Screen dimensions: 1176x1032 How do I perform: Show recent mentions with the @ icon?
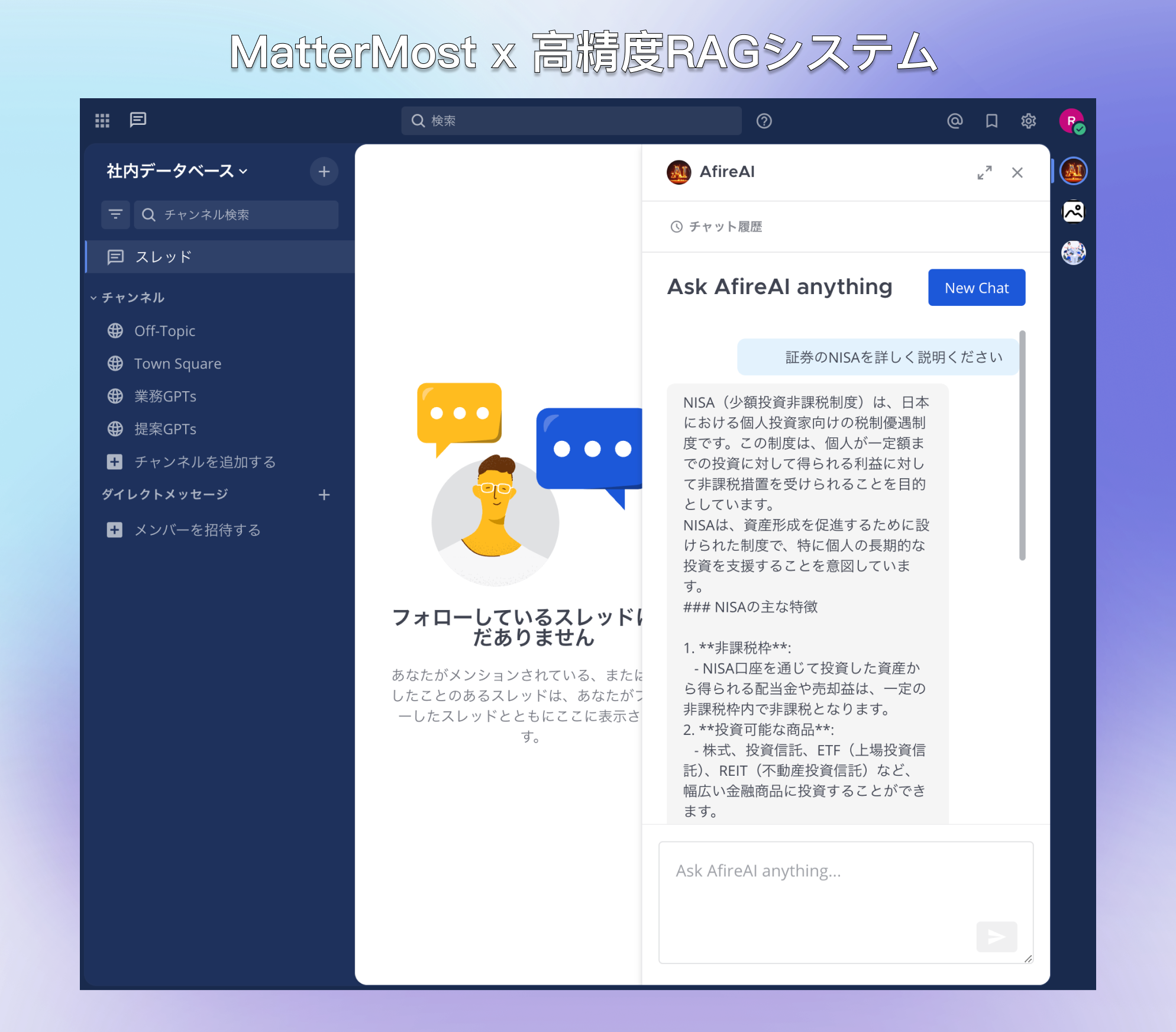[x=955, y=121]
